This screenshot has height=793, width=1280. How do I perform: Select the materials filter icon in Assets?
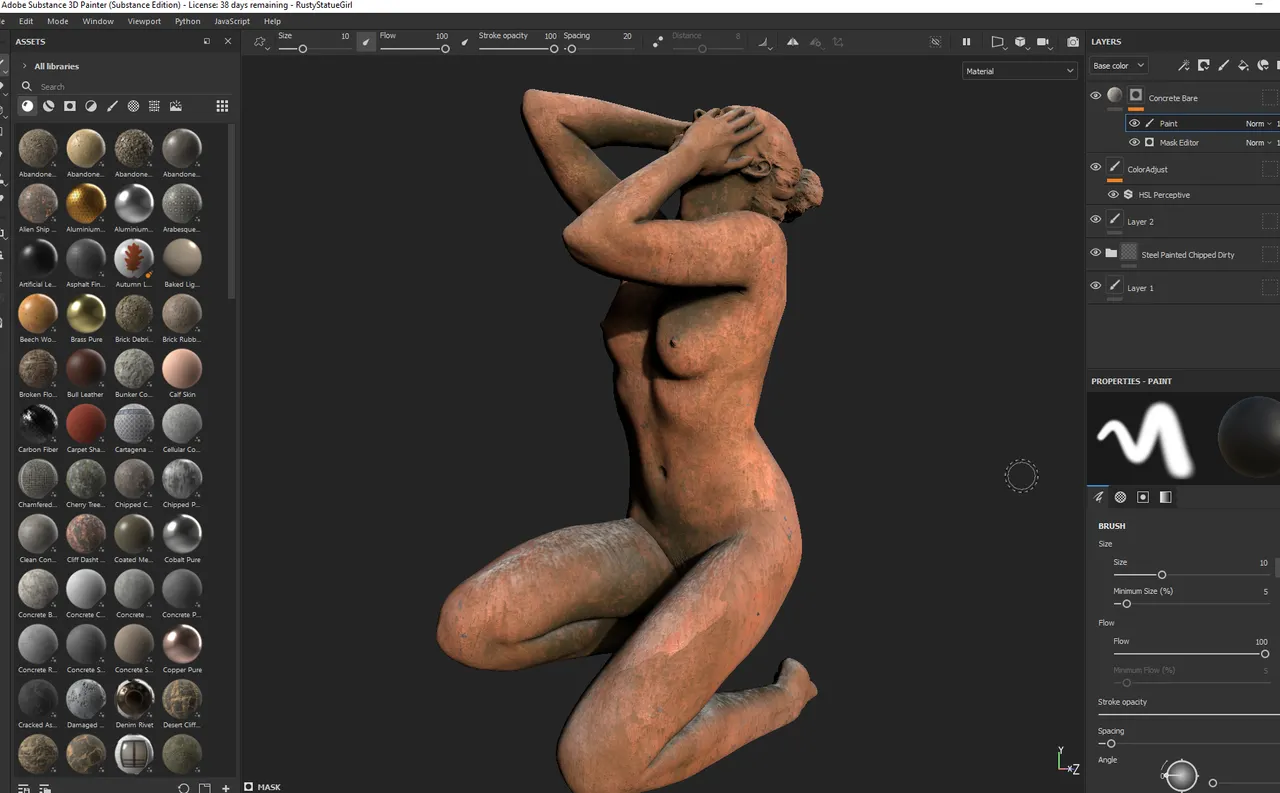[27, 106]
